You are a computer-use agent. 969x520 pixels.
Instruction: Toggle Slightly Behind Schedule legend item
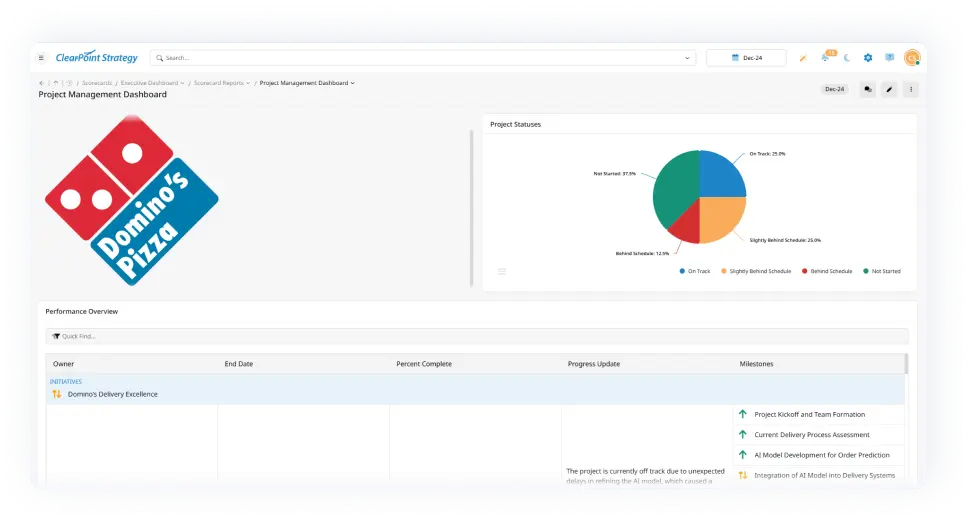click(756, 271)
